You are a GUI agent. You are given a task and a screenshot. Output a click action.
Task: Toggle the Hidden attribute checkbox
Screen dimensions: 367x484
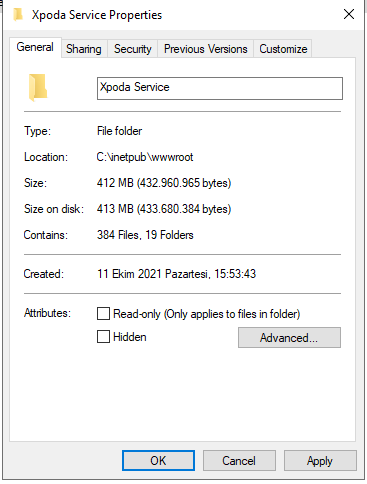103,337
